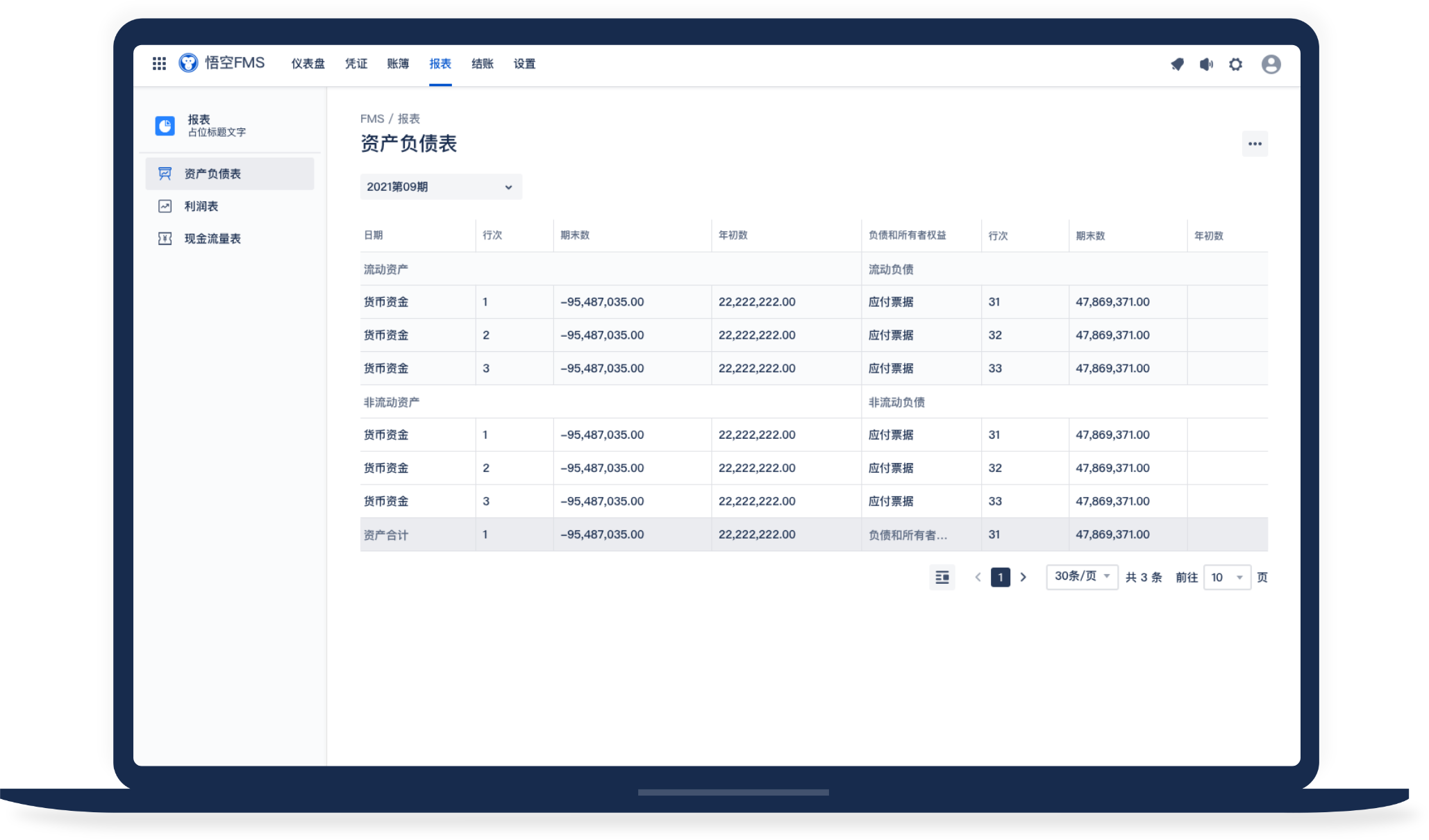Click the 悟空FMS monkey logo
Image resolution: width=1429 pixels, height=840 pixels.
pyautogui.click(x=188, y=63)
